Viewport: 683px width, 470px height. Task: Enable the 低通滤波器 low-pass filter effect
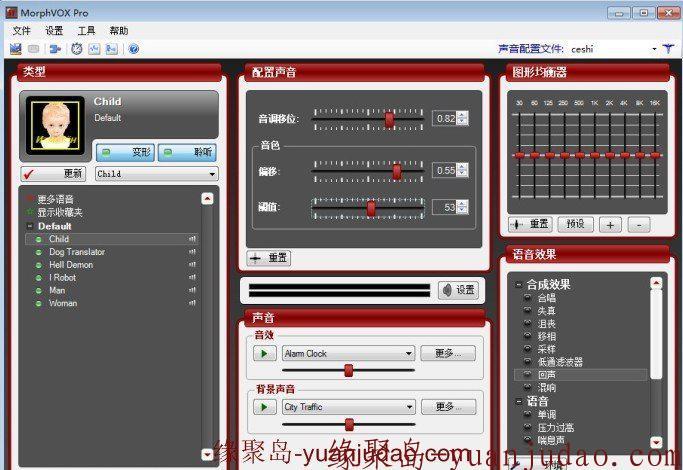[x=527, y=362]
